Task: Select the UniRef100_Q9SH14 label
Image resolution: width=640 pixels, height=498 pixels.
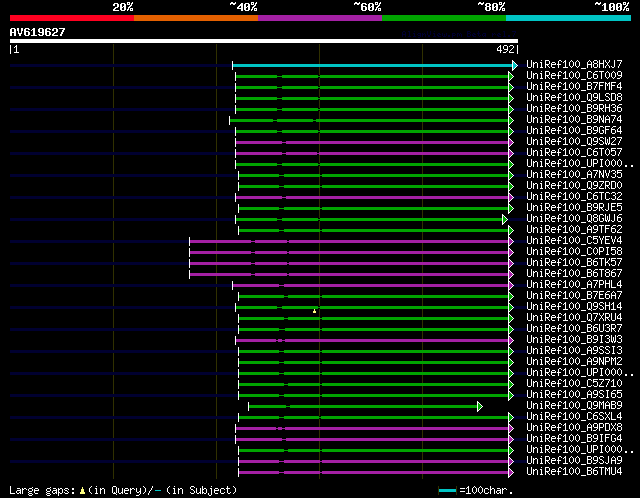Action: point(574,307)
